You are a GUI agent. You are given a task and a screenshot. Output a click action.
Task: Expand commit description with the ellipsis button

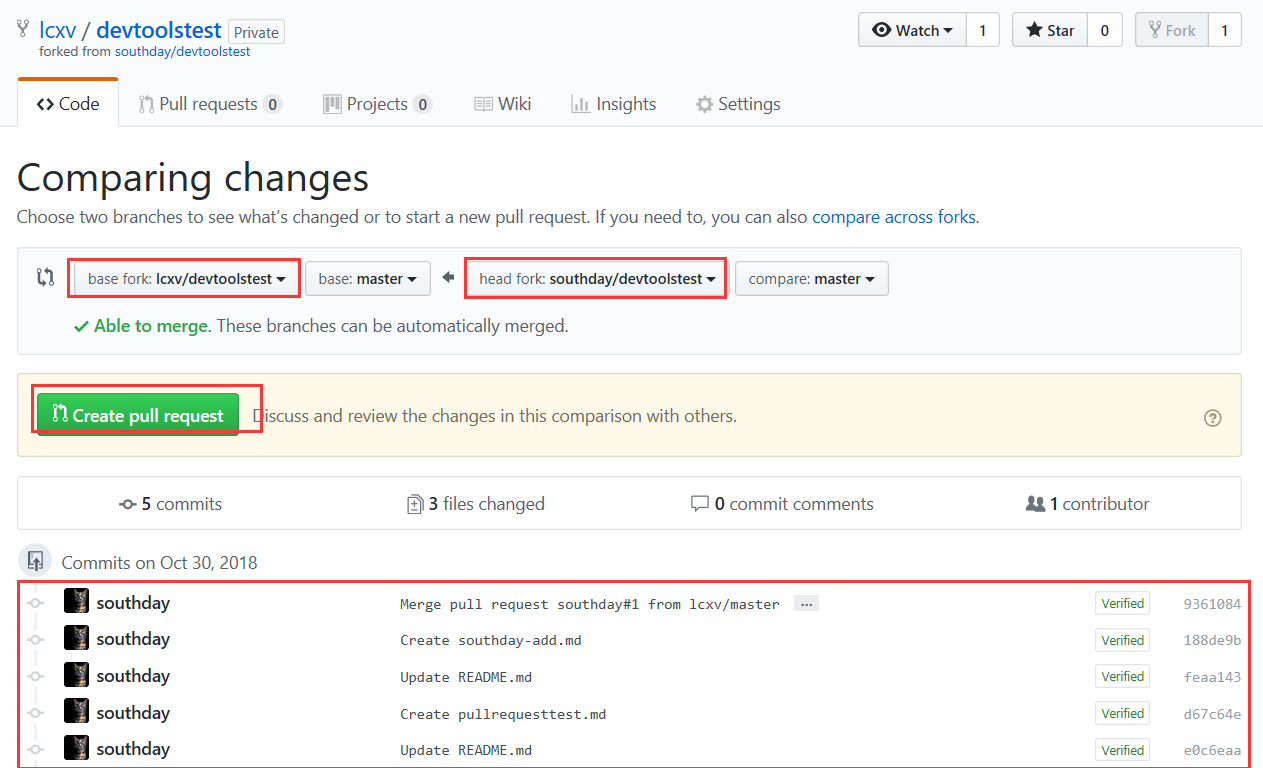tap(806, 604)
